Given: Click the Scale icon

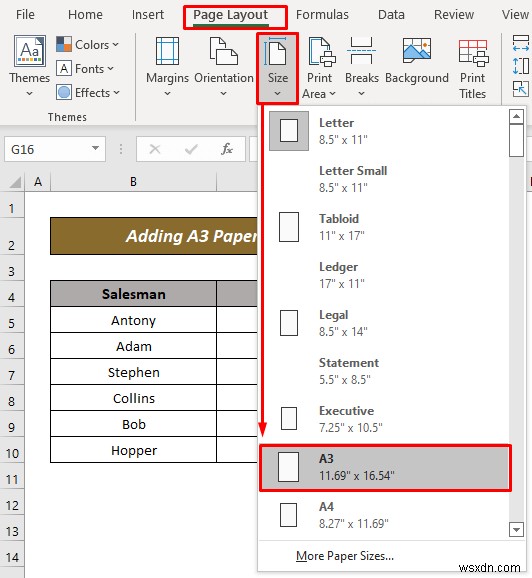Looking at the screenshot, I should click(x=521, y=89).
